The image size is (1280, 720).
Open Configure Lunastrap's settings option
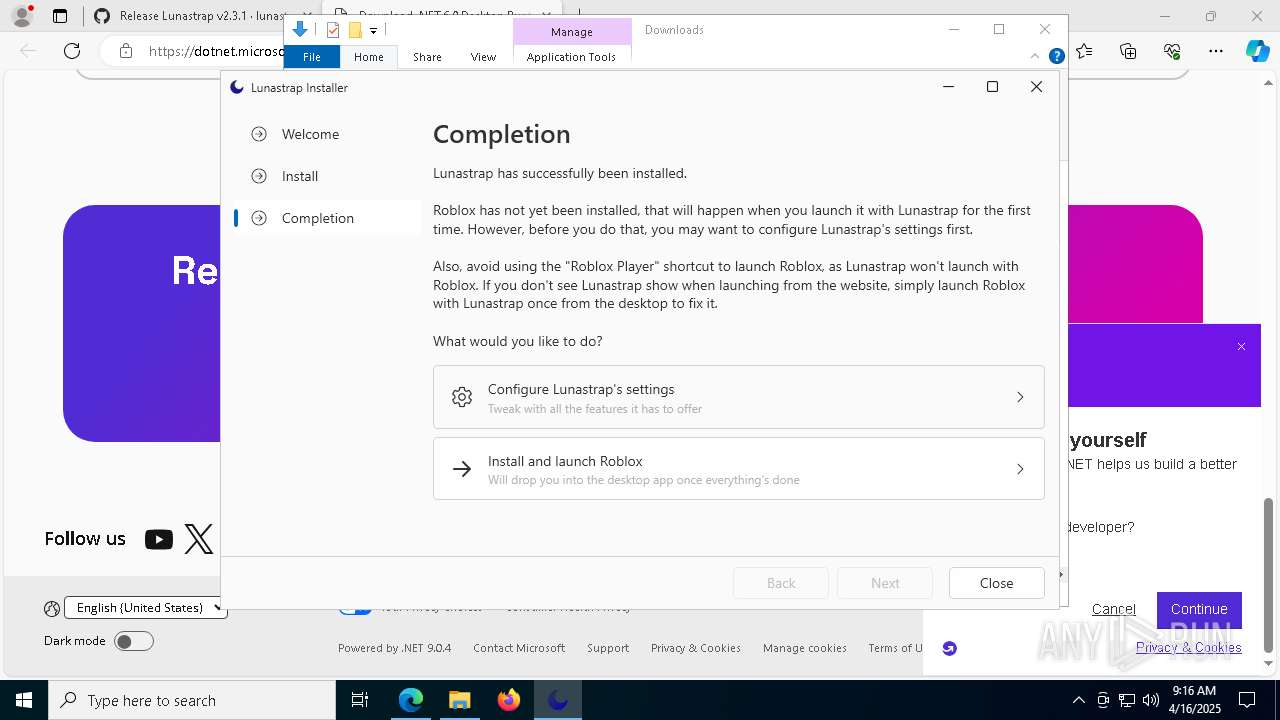click(x=738, y=397)
